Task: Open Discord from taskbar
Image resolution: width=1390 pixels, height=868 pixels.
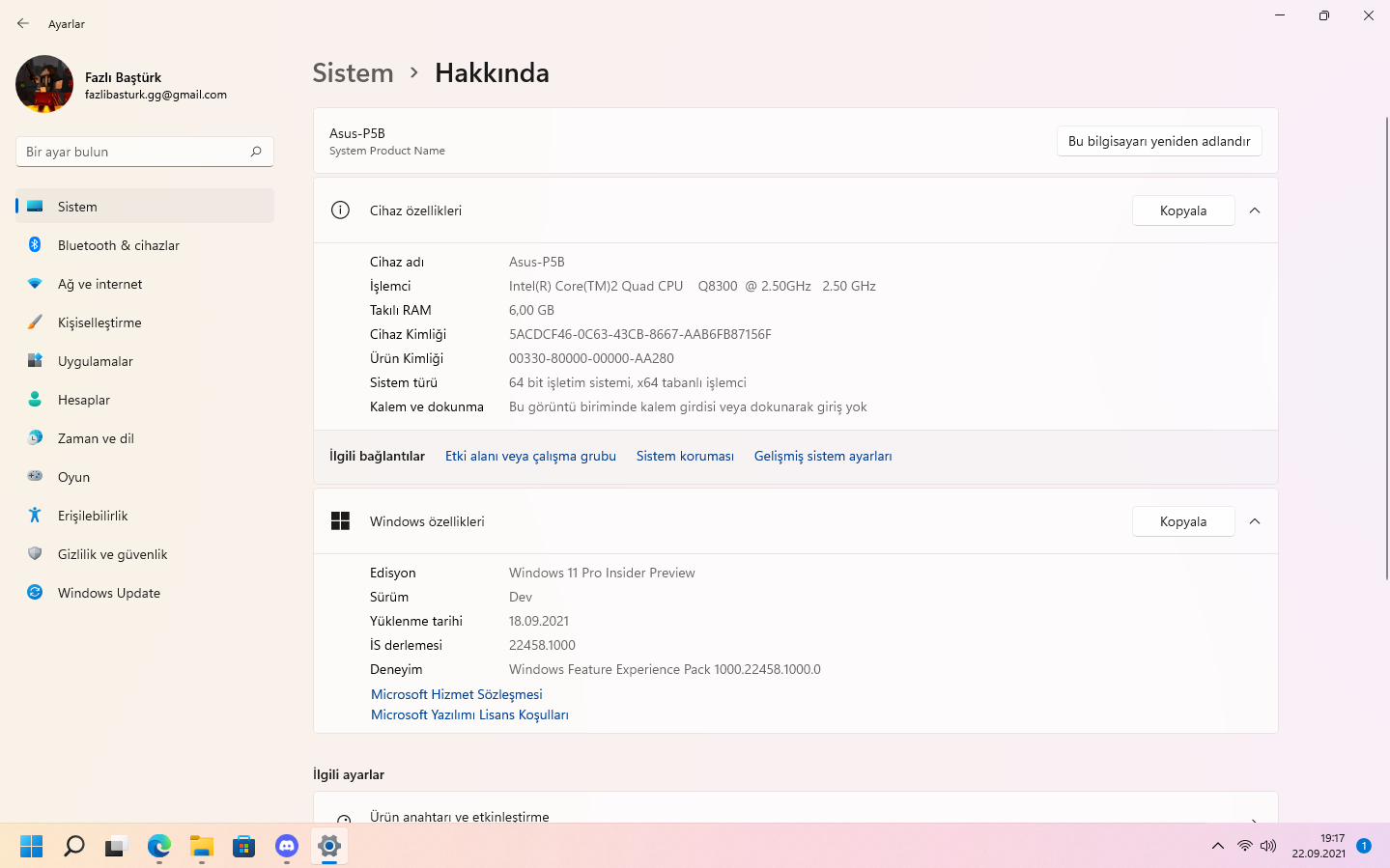Action: (287, 847)
